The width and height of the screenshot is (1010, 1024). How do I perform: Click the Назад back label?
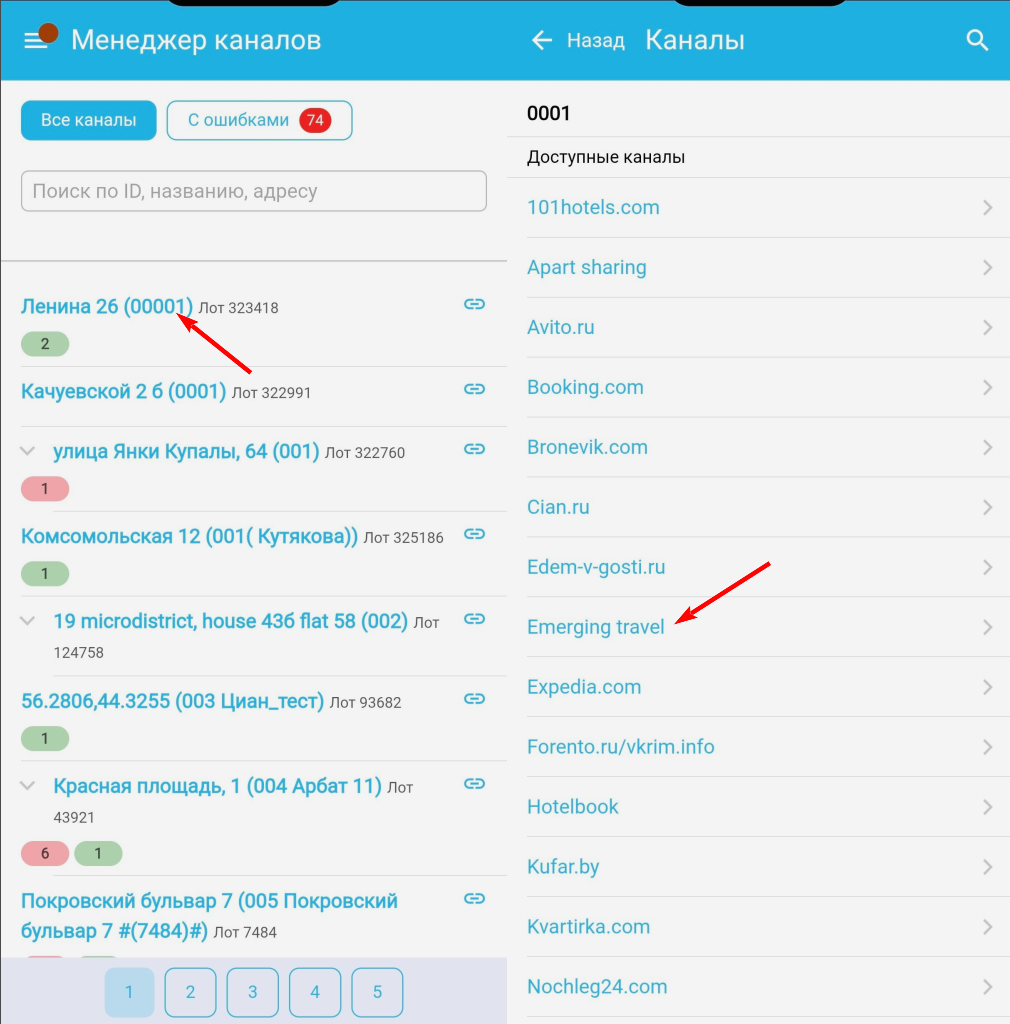[x=595, y=40]
